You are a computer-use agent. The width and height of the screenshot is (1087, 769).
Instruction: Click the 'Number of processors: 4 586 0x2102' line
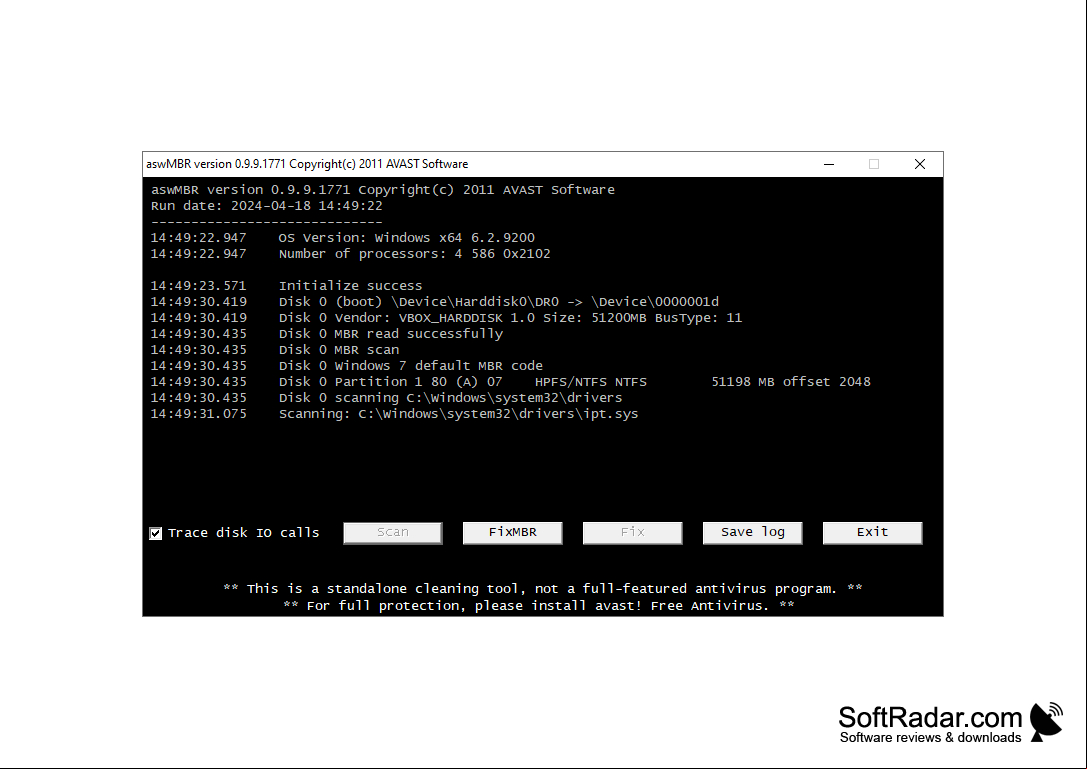351,254
